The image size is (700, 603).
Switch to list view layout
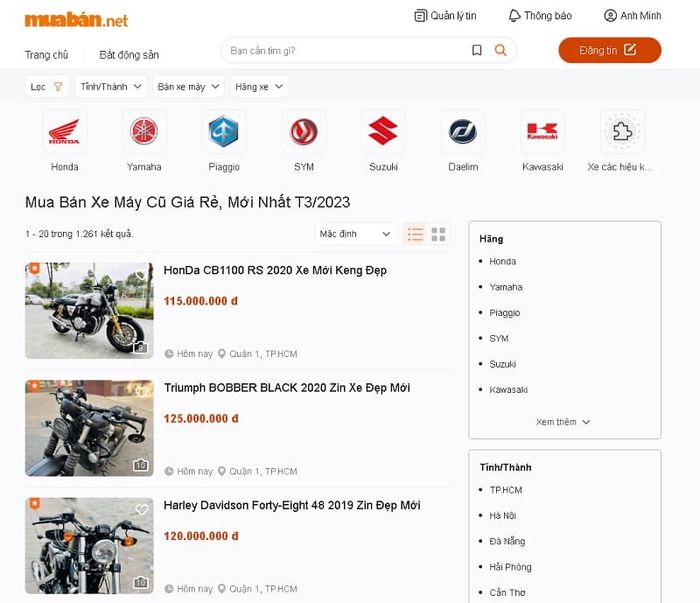[415, 234]
